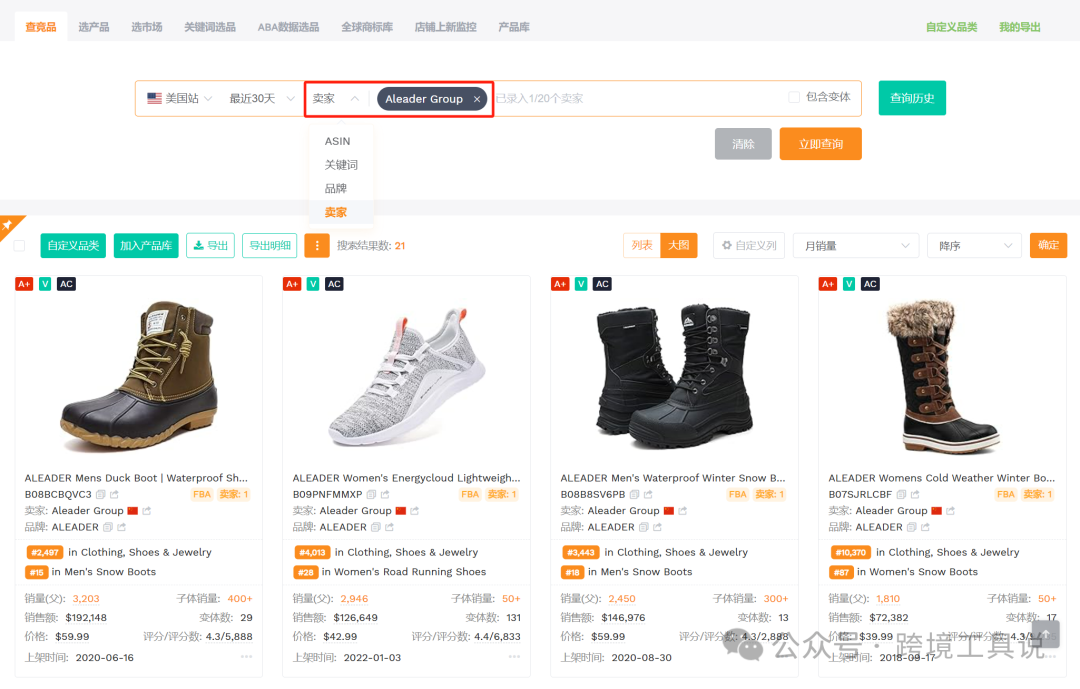Open more options dots on the Duck Boot card
Screen dimensions: 1080x689
point(246,657)
